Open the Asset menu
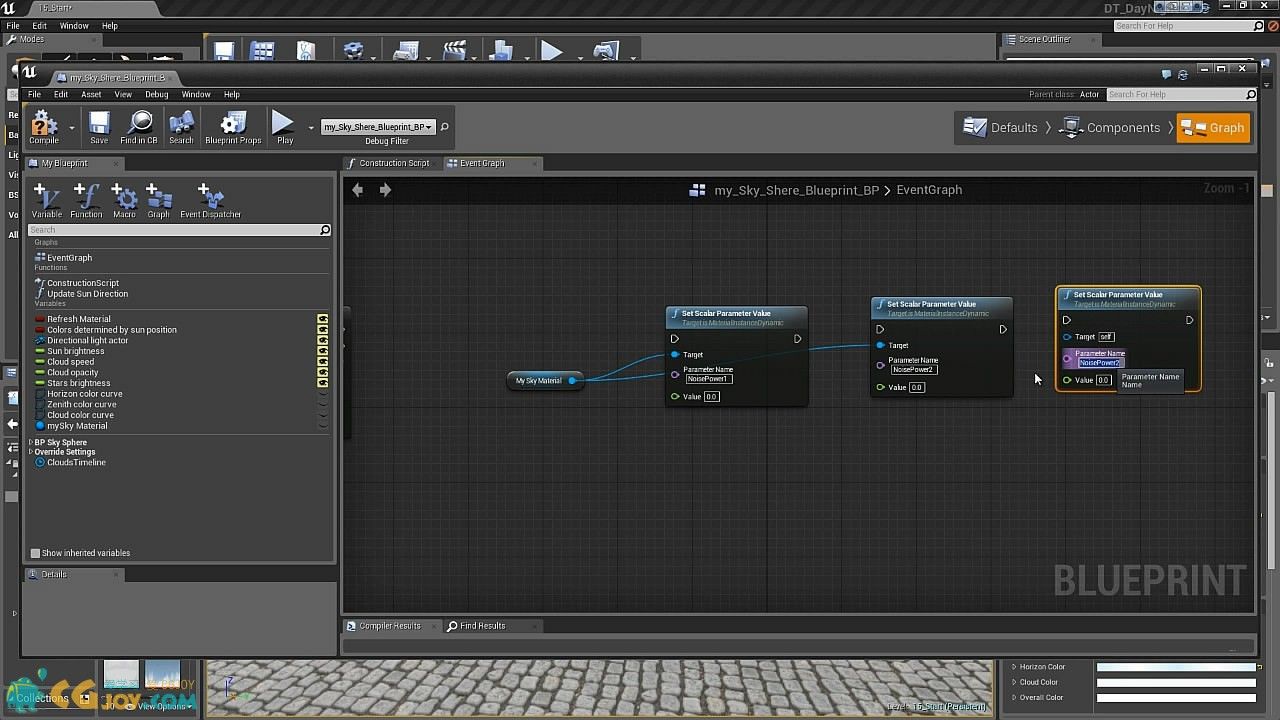 91,94
